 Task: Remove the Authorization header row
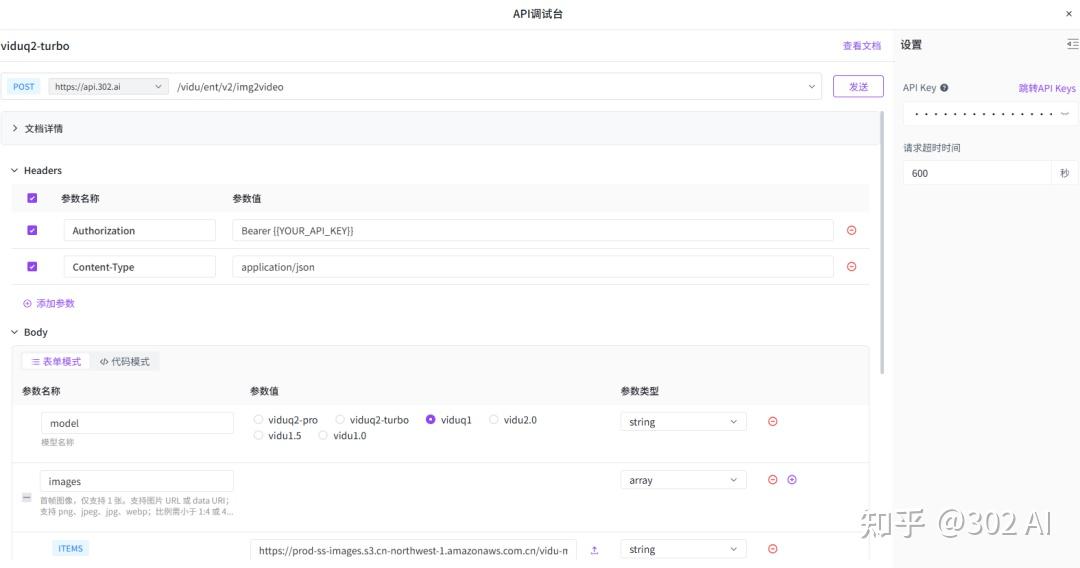(851, 230)
